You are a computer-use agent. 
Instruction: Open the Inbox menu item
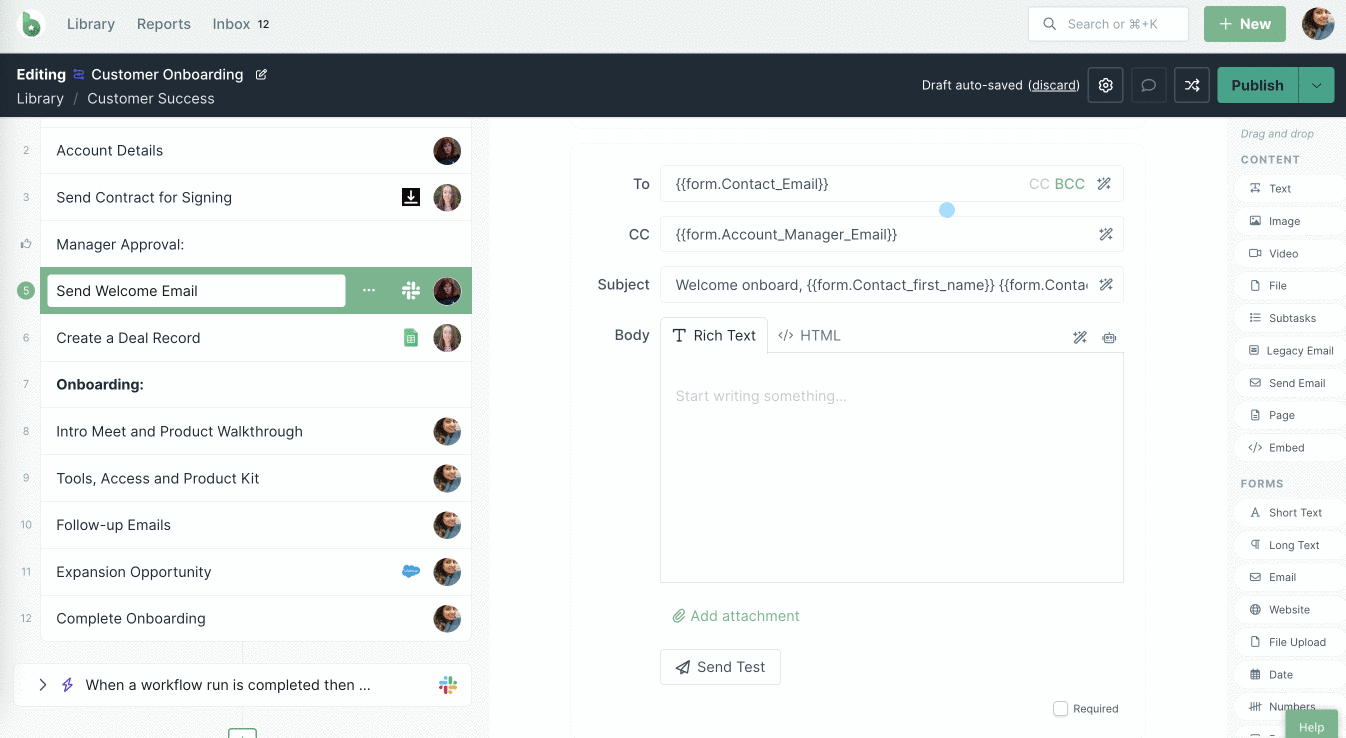click(232, 24)
